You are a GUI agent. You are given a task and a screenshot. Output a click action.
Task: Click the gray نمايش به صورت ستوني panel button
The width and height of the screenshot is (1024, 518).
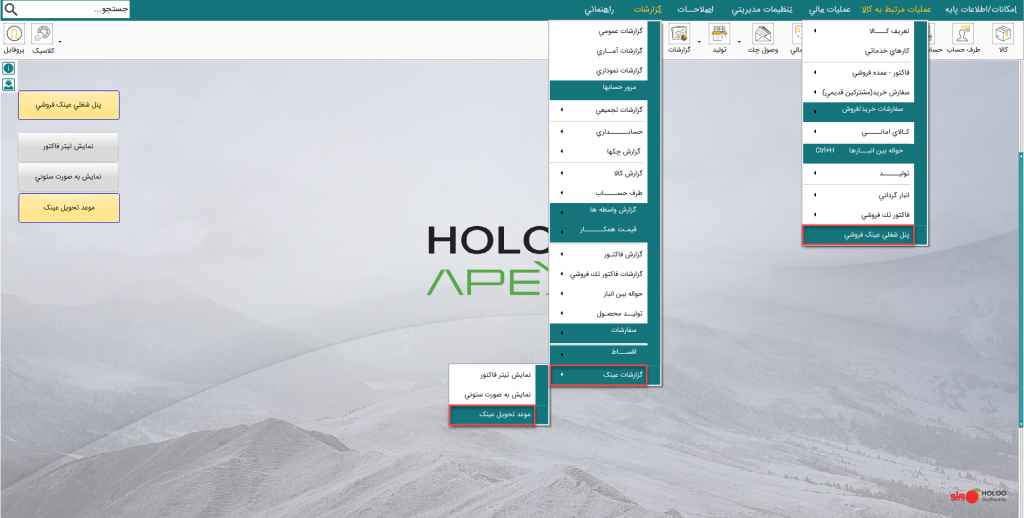(68, 177)
